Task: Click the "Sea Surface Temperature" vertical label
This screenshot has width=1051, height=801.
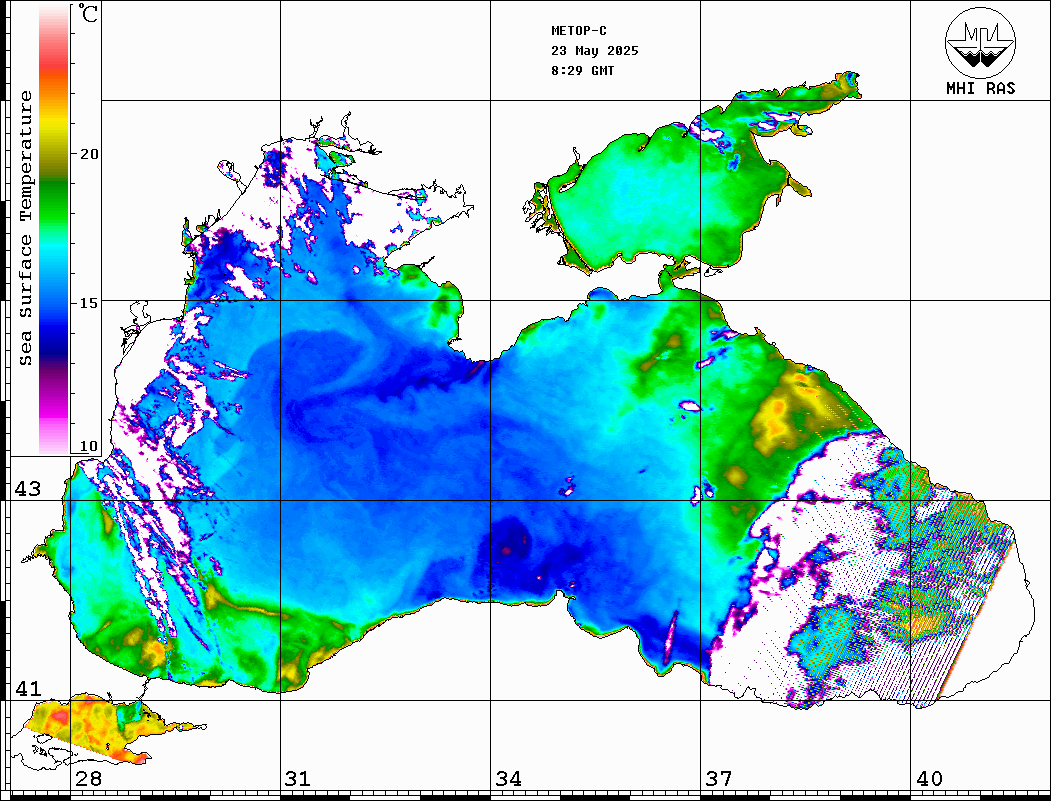Action: pos(25,229)
